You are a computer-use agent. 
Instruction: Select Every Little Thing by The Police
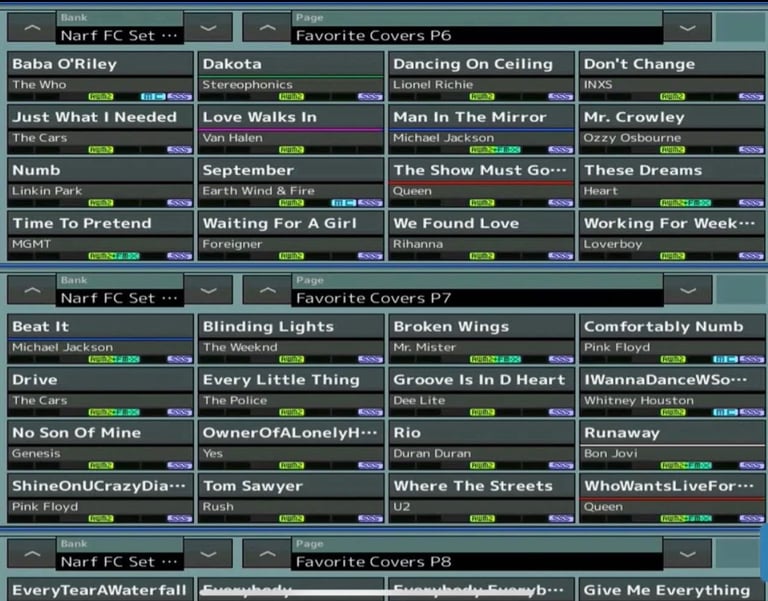pos(291,392)
